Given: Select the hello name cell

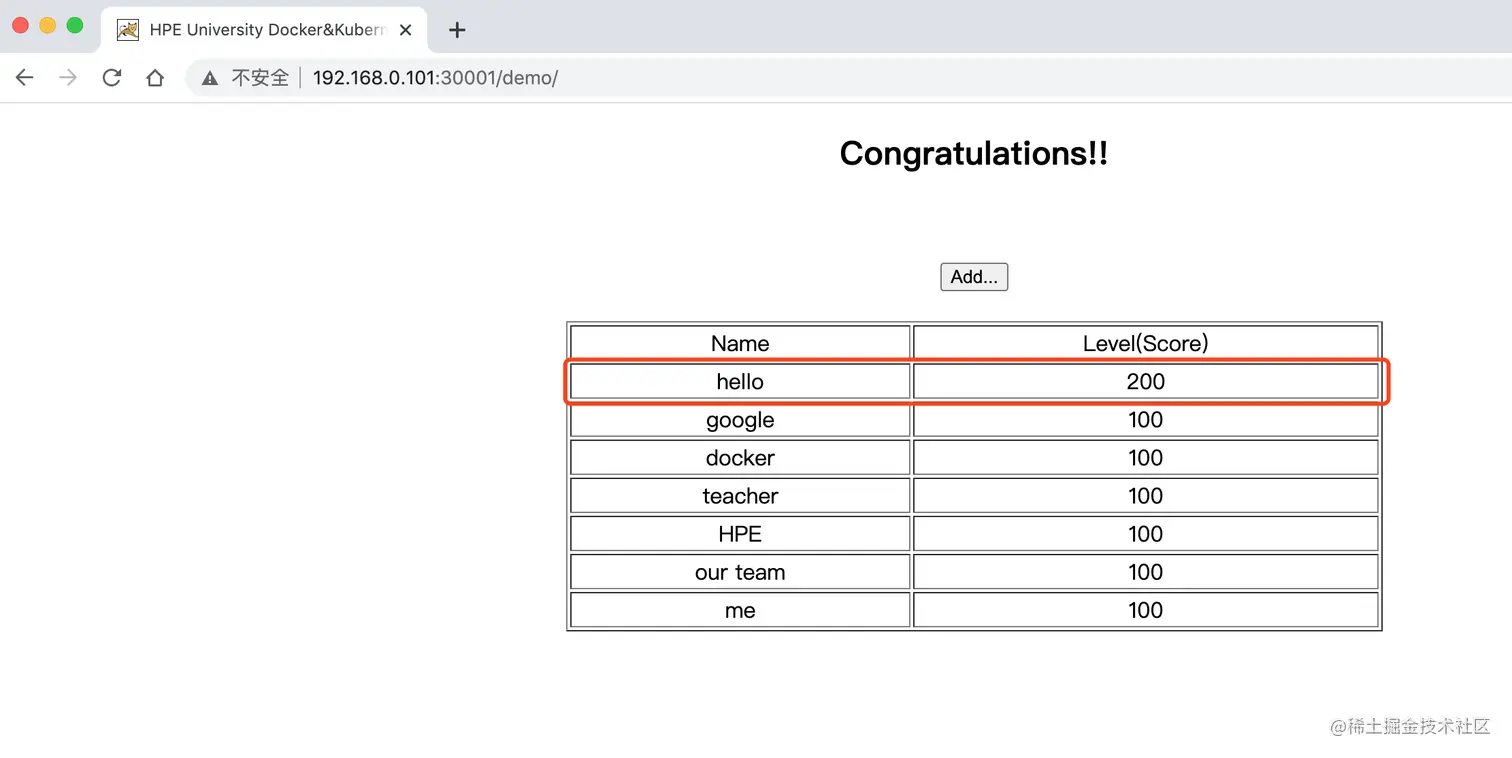Looking at the screenshot, I should pyautogui.click(x=740, y=381).
